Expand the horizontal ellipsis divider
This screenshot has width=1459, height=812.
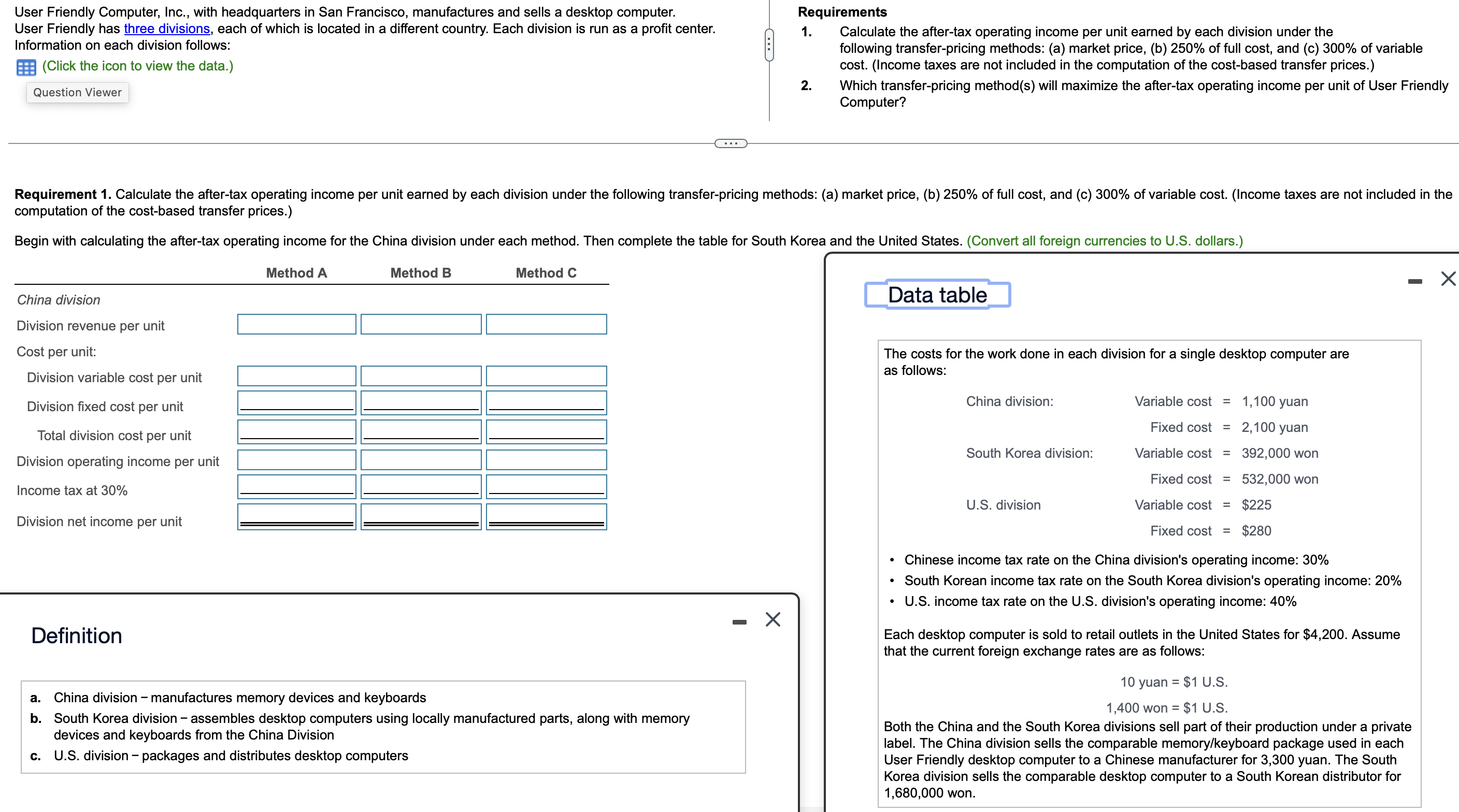click(x=731, y=143)
